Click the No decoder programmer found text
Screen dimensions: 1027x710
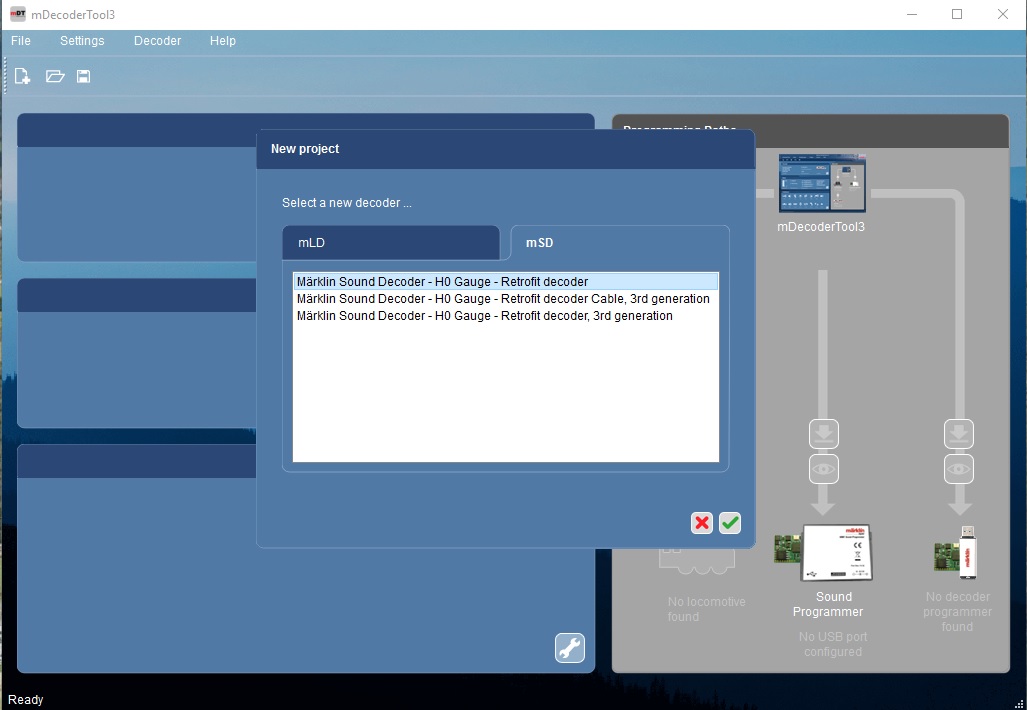958,612
